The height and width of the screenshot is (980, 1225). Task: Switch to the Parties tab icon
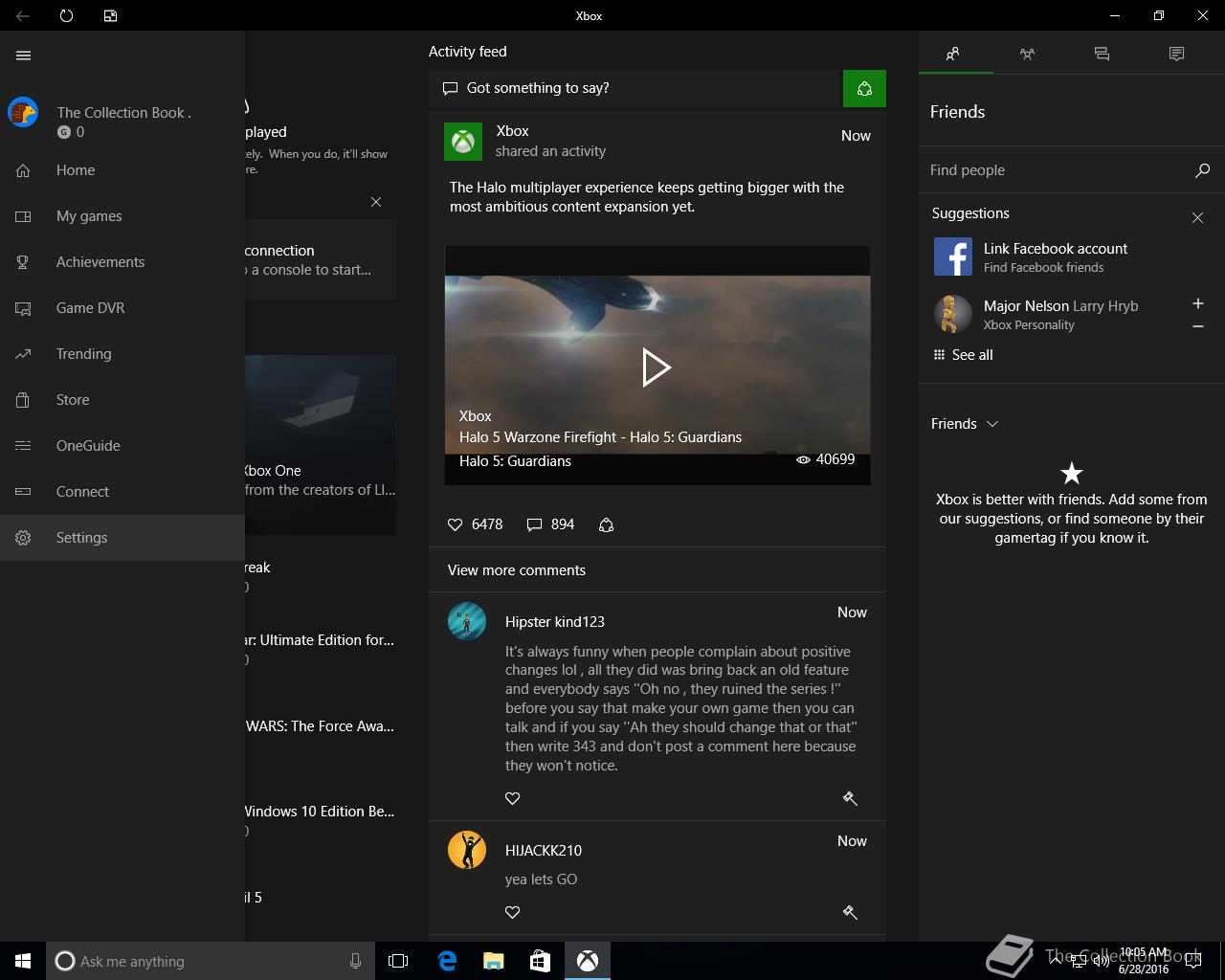(x=1027, y=55)
